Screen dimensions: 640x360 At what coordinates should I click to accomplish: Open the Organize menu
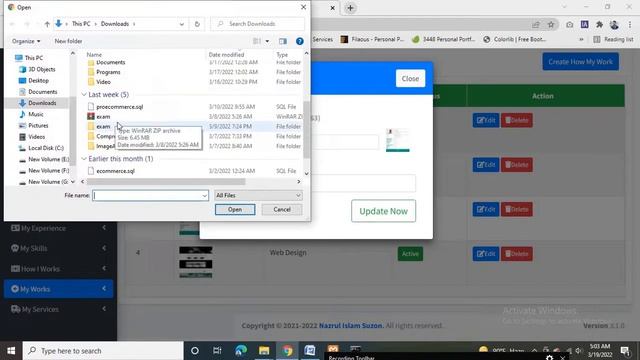(26, 41)
